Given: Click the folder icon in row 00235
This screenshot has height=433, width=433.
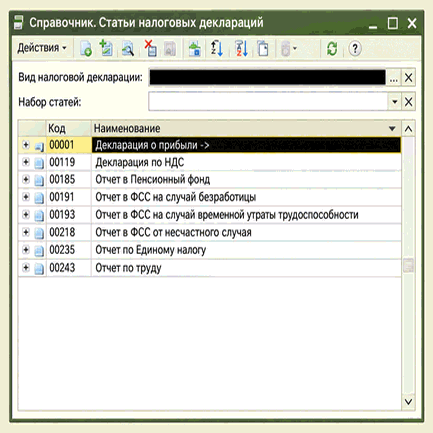Looking at the screenshot, I should click(39, 251).
